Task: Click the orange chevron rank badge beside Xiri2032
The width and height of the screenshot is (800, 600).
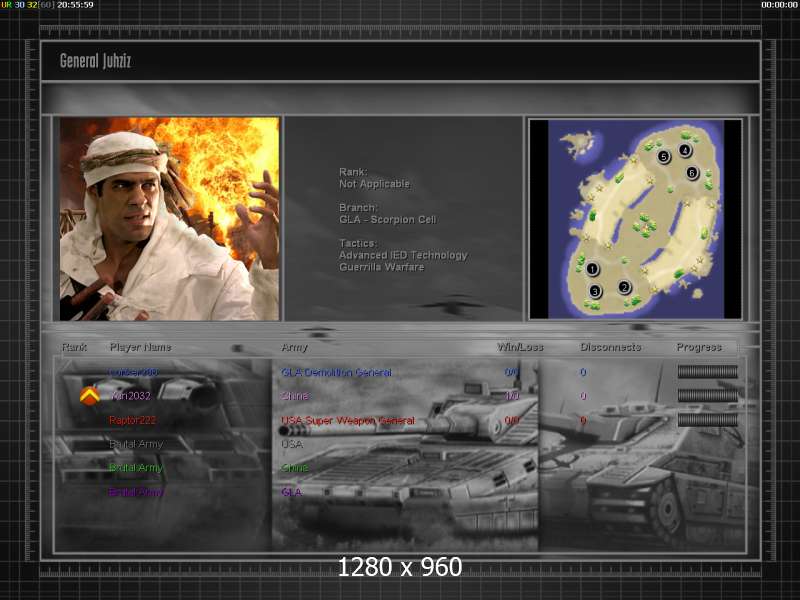Action: 90,396
